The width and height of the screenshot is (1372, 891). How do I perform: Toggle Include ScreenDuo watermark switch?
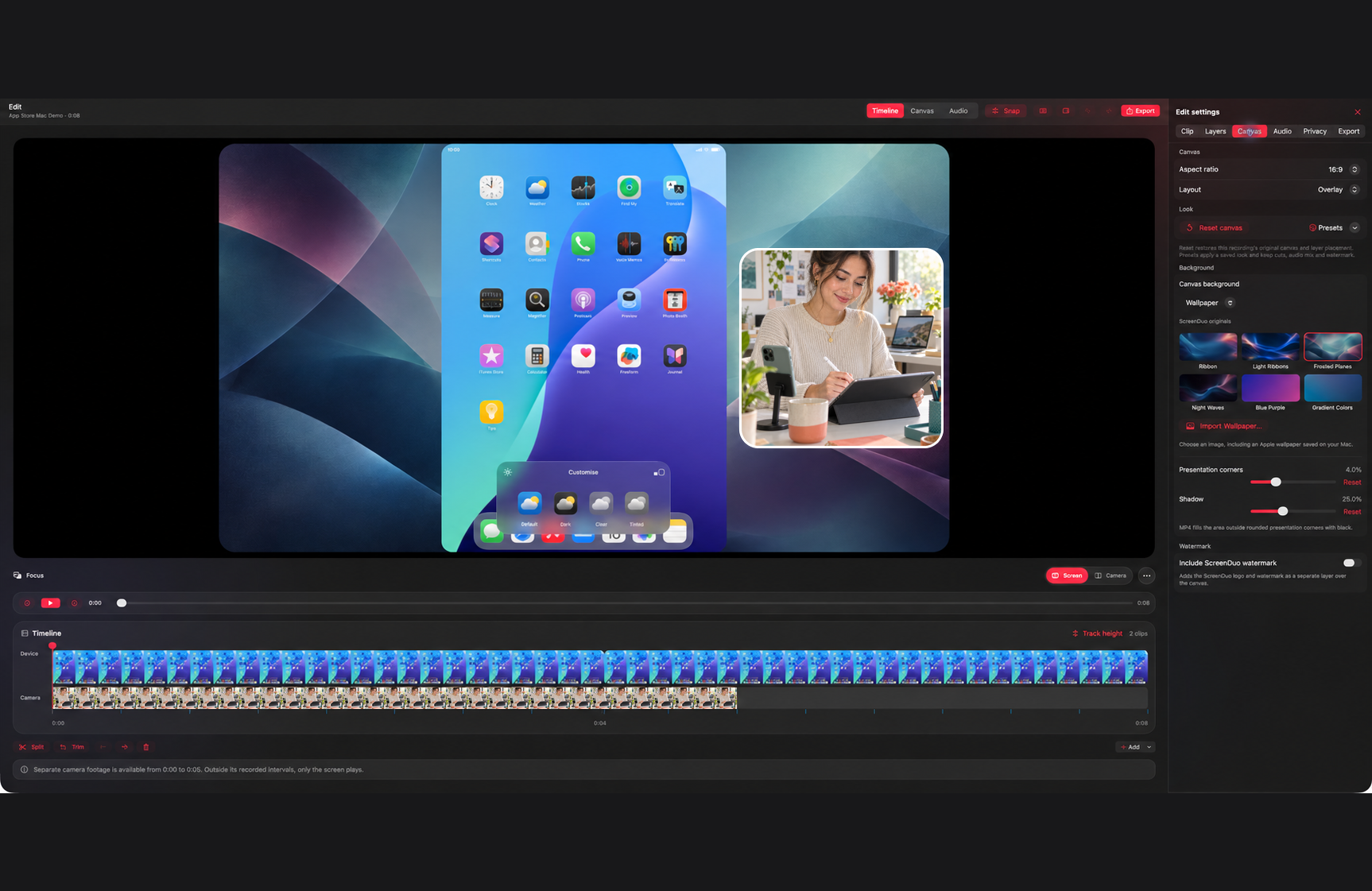click(x=1351, y=563)
